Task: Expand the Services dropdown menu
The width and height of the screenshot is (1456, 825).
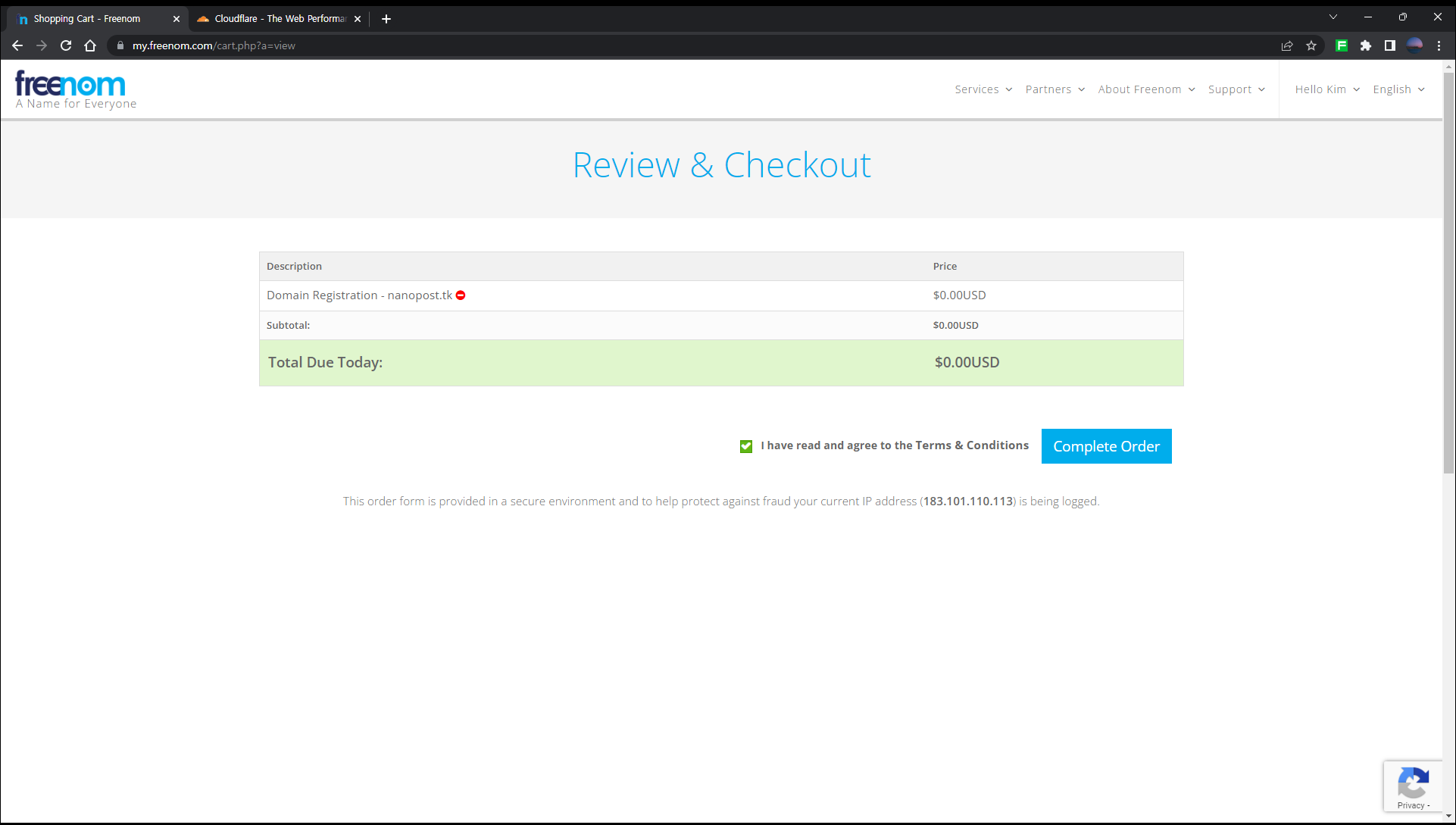Action: coord(983,89)
